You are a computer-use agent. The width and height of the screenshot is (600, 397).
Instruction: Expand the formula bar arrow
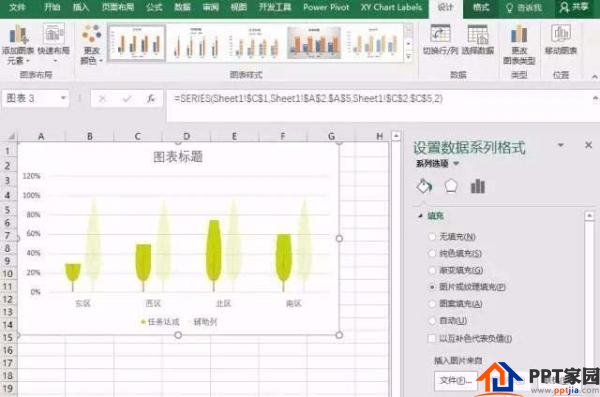tap(595, 98)
